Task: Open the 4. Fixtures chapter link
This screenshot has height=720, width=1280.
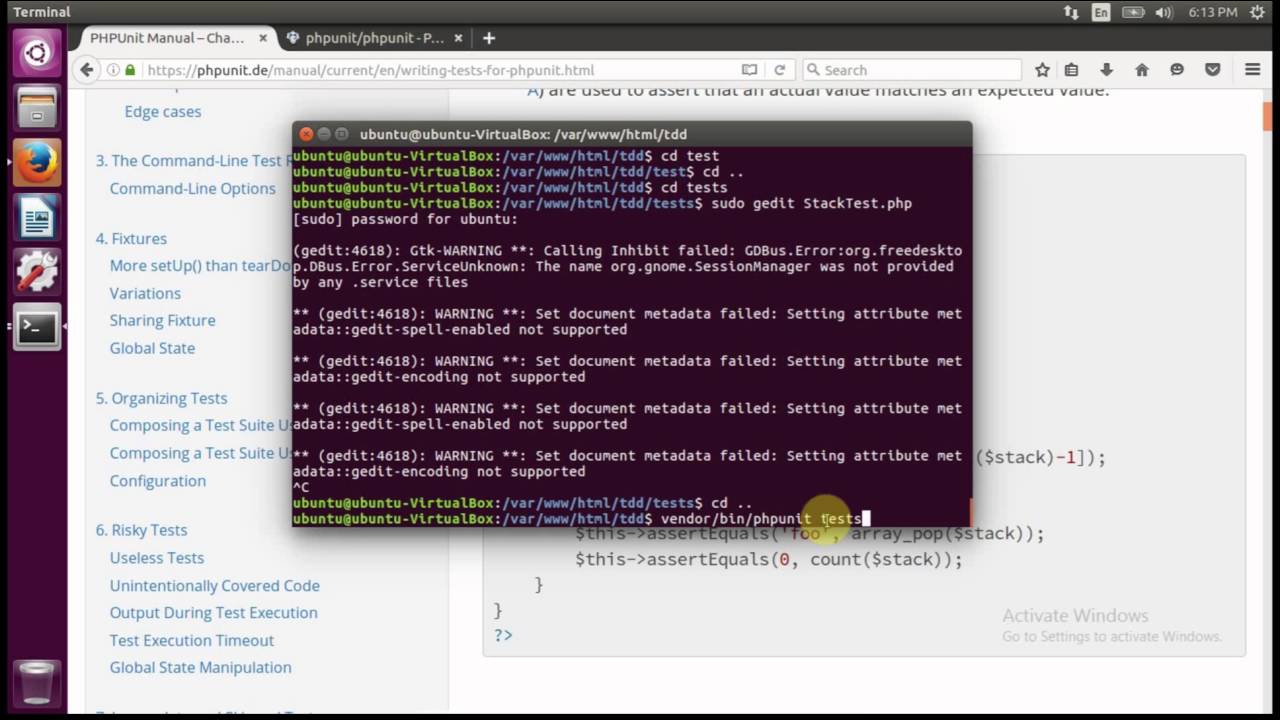Action: coord(131,238)
